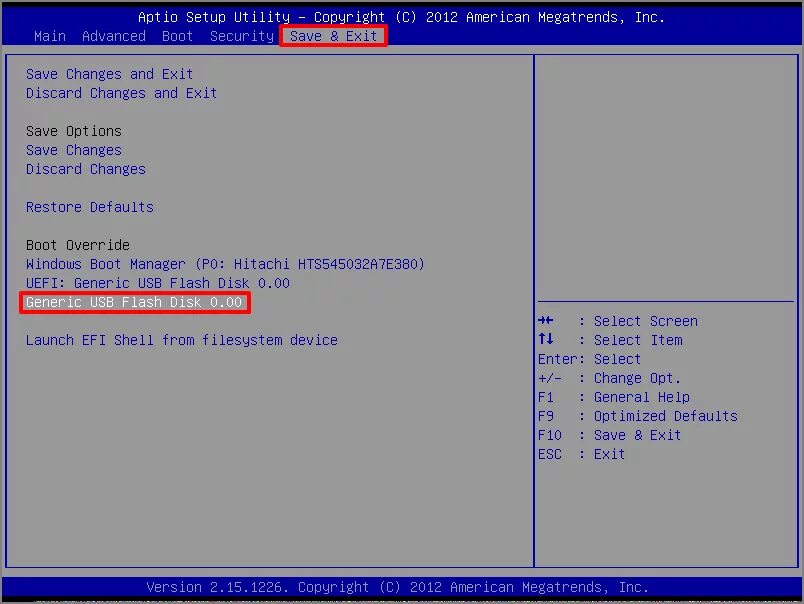Click the Save & Exit tab
The height and width of the screenshot is (604, 804).
[x=333, y=36]
